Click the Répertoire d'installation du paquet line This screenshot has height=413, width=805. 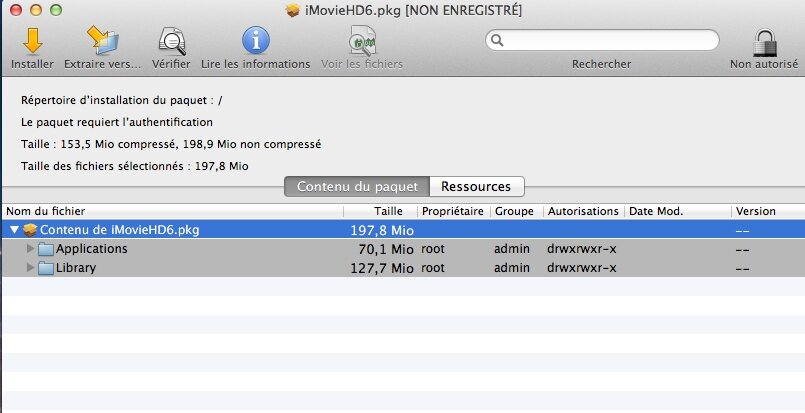click(x=122, y=100)
